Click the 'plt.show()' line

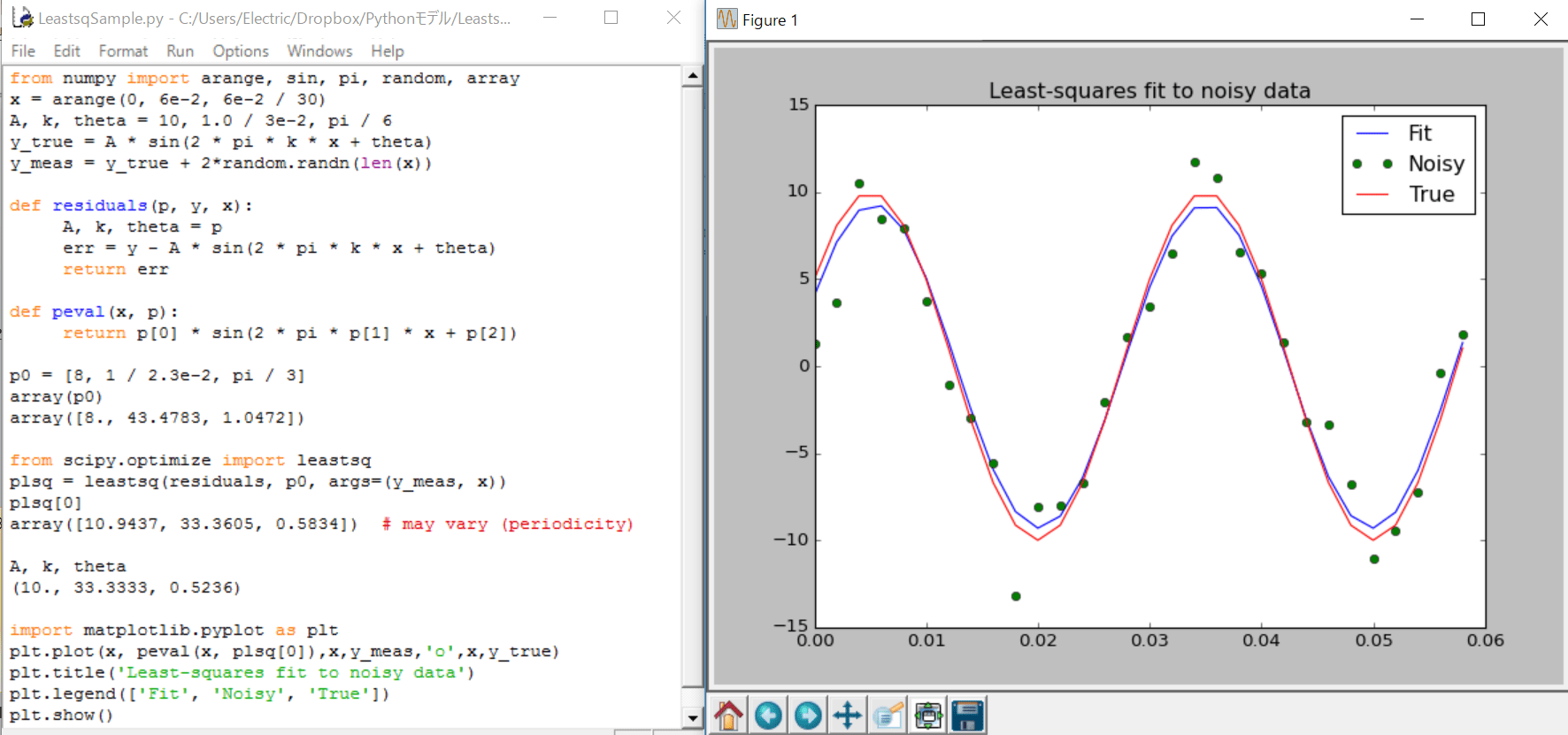[x=61, y=716]
